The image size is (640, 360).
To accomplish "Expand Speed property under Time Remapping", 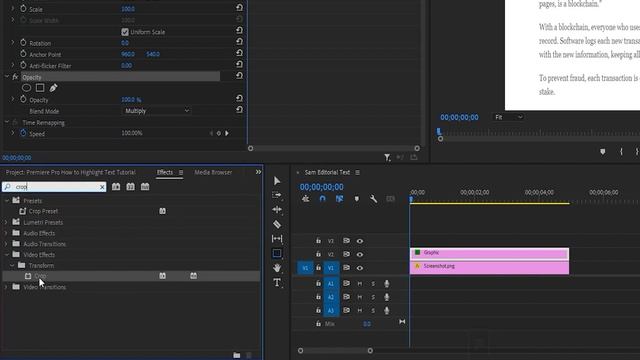I will 12,133.
